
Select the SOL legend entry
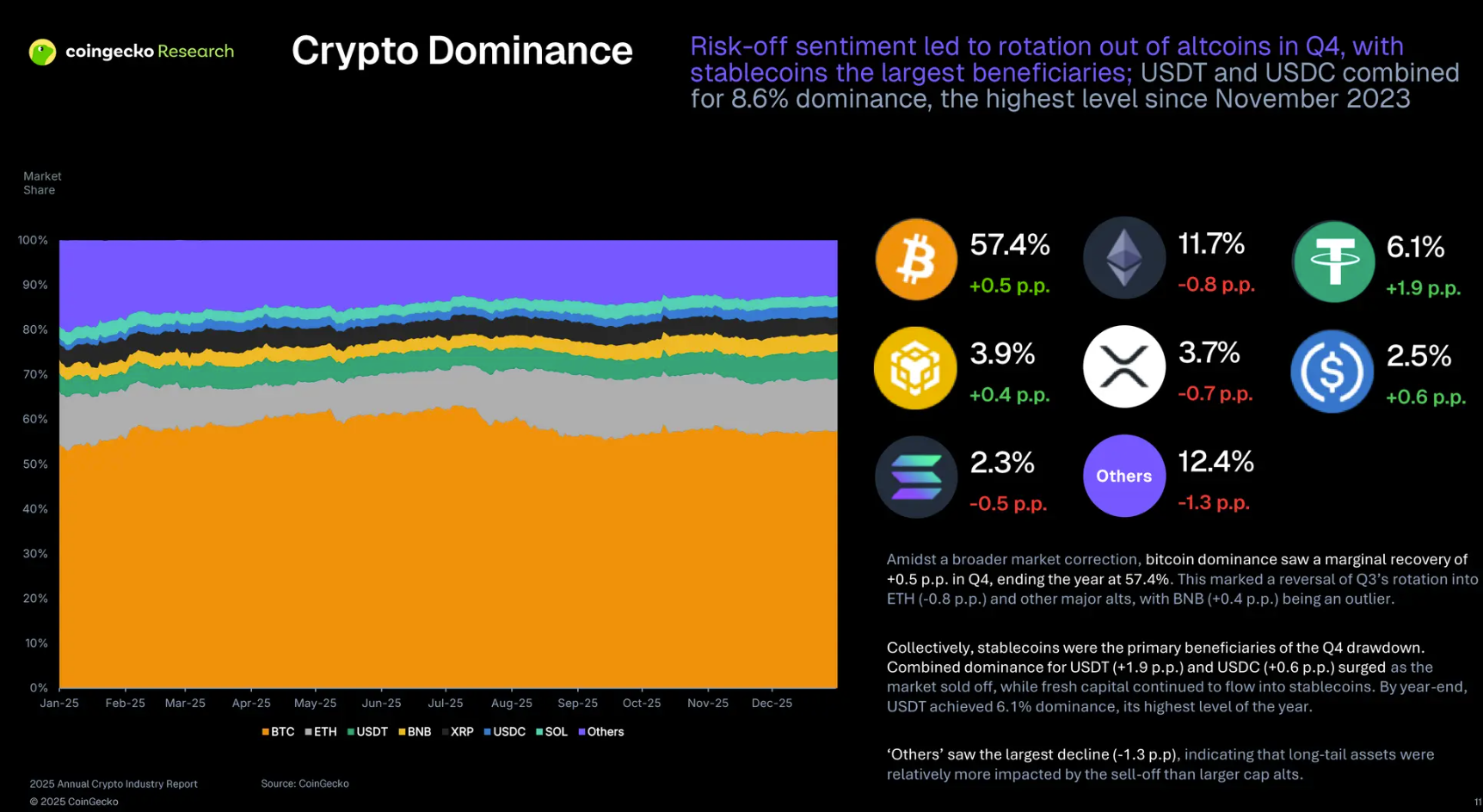coord(551,732)
